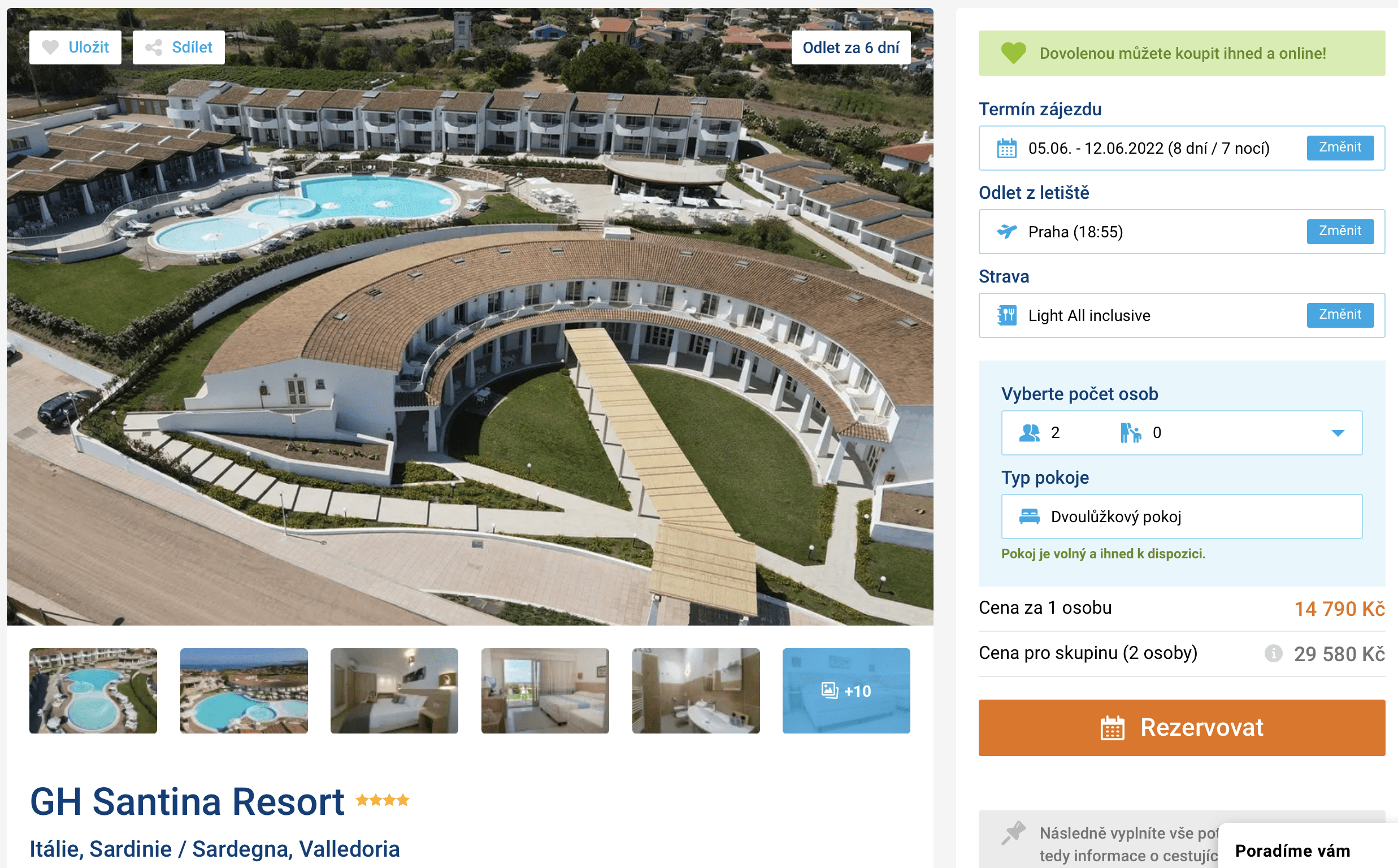Click the orange Rezervovat button

coord(1181,727)
